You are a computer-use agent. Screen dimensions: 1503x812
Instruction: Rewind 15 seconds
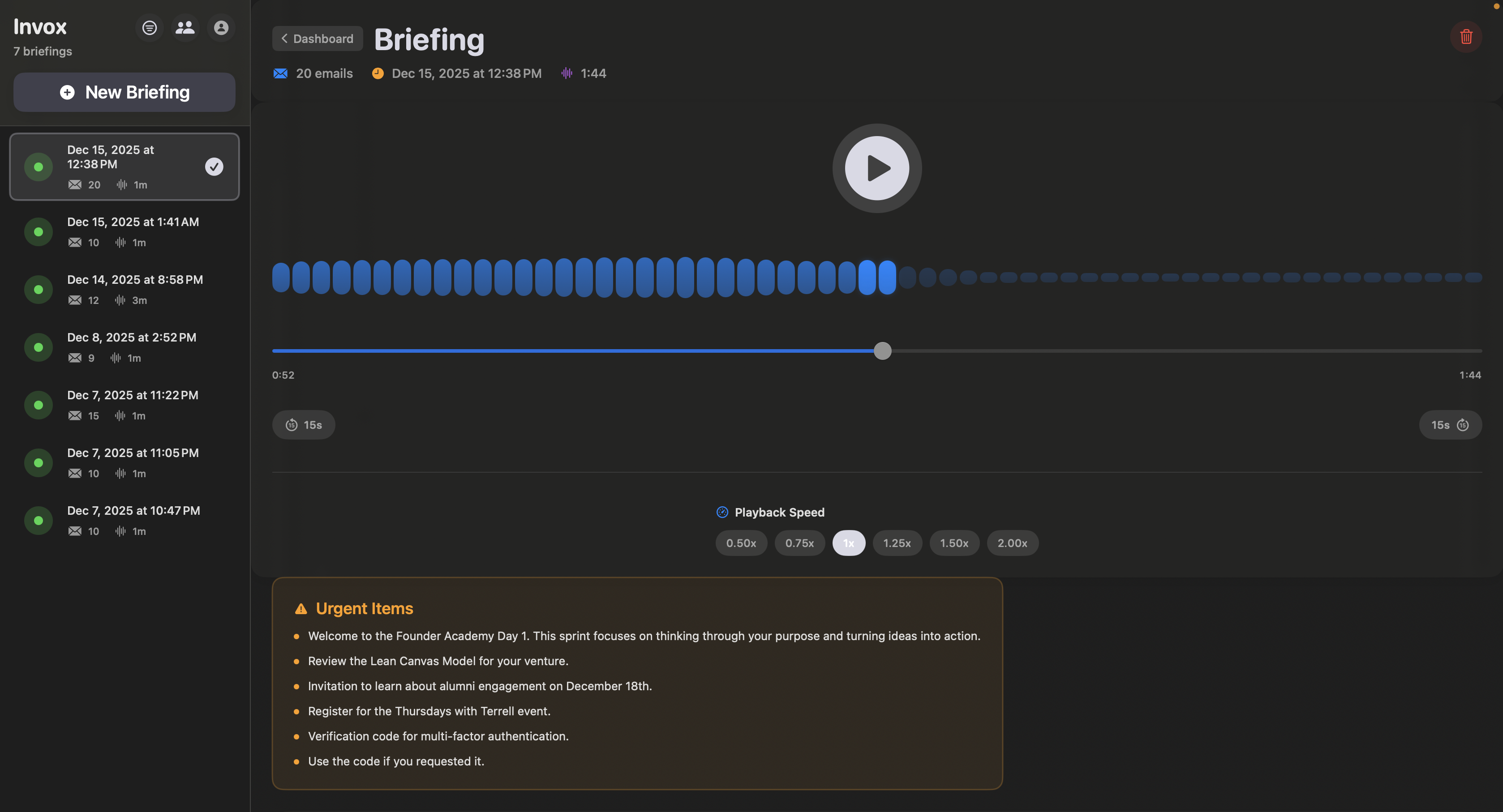tap(303, 425)
